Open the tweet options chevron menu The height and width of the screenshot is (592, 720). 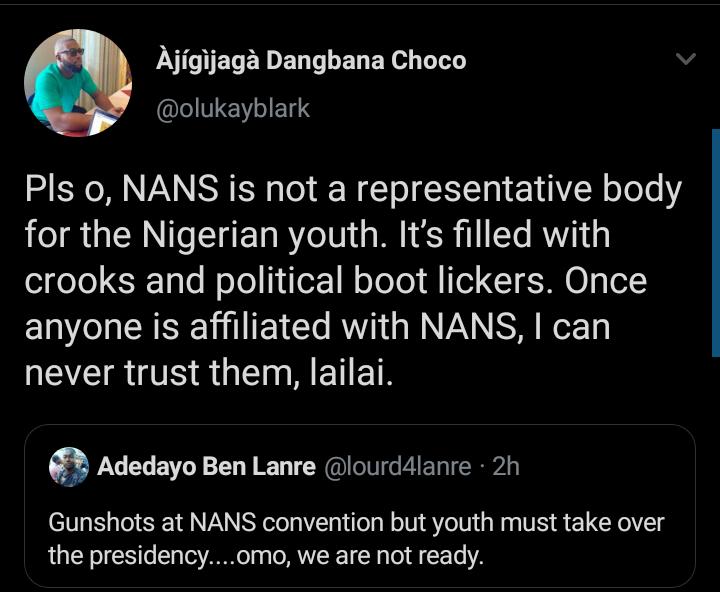coord(685,59)
